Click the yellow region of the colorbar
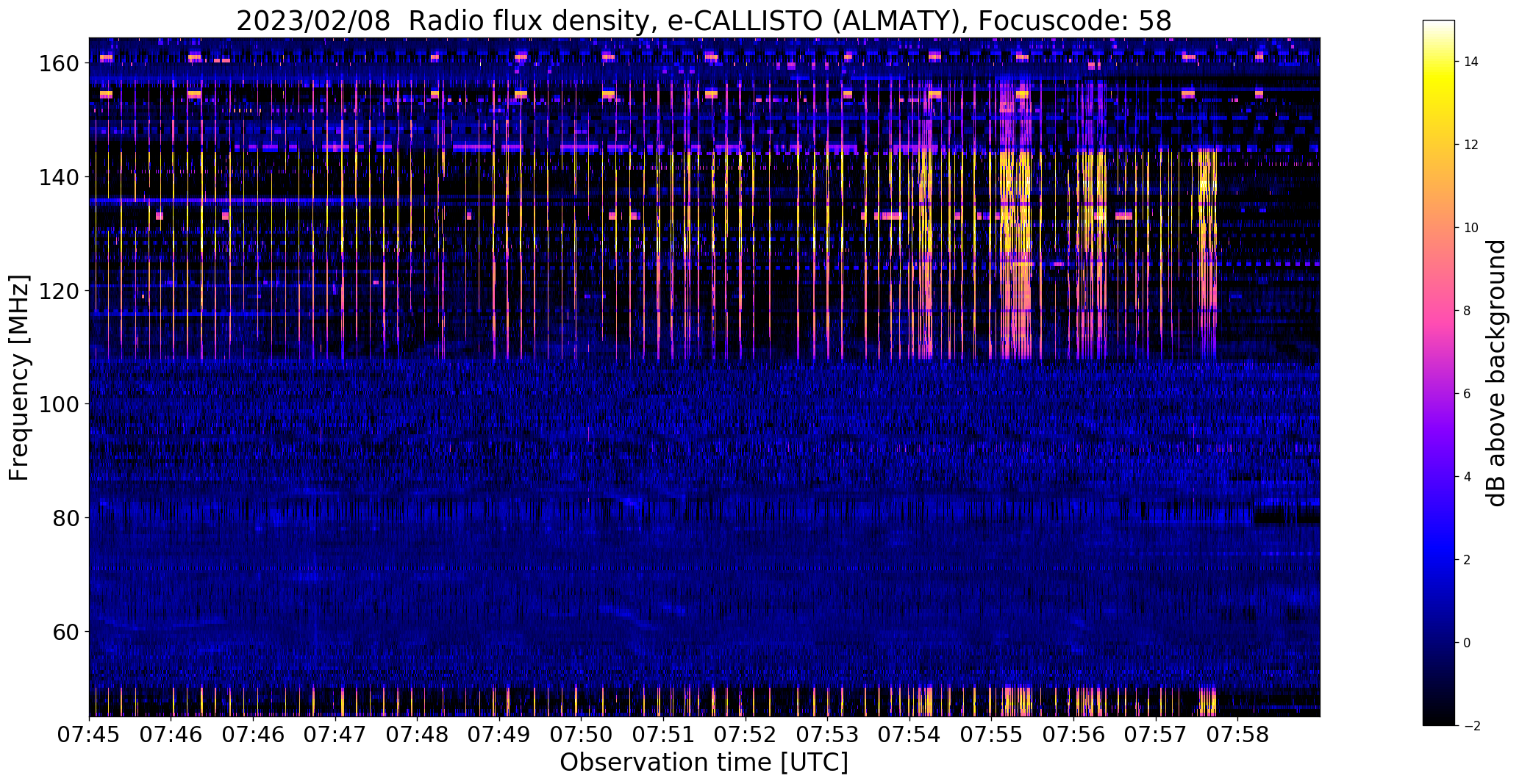1519x784 pixels. coord(1439,82)
